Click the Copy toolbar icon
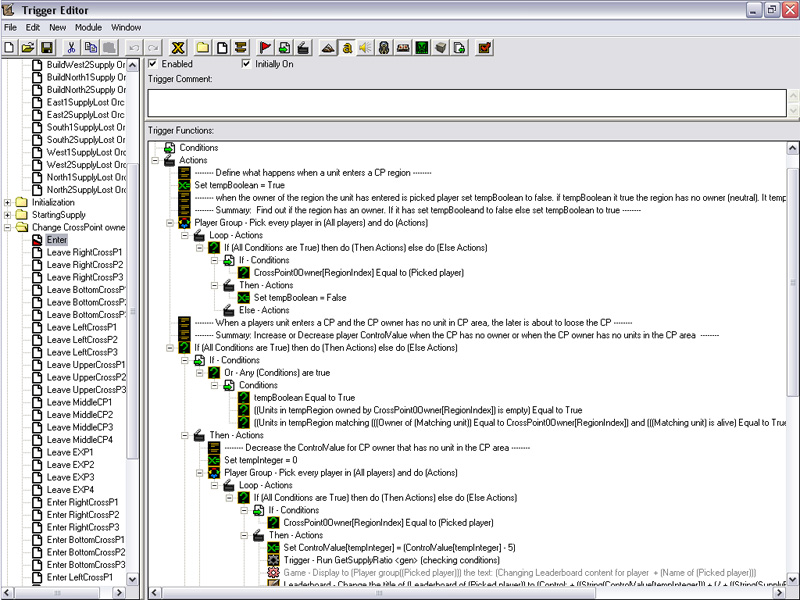The width and height of the screenshot is (800, 600). pyautogui.click(x=90, y=48)
